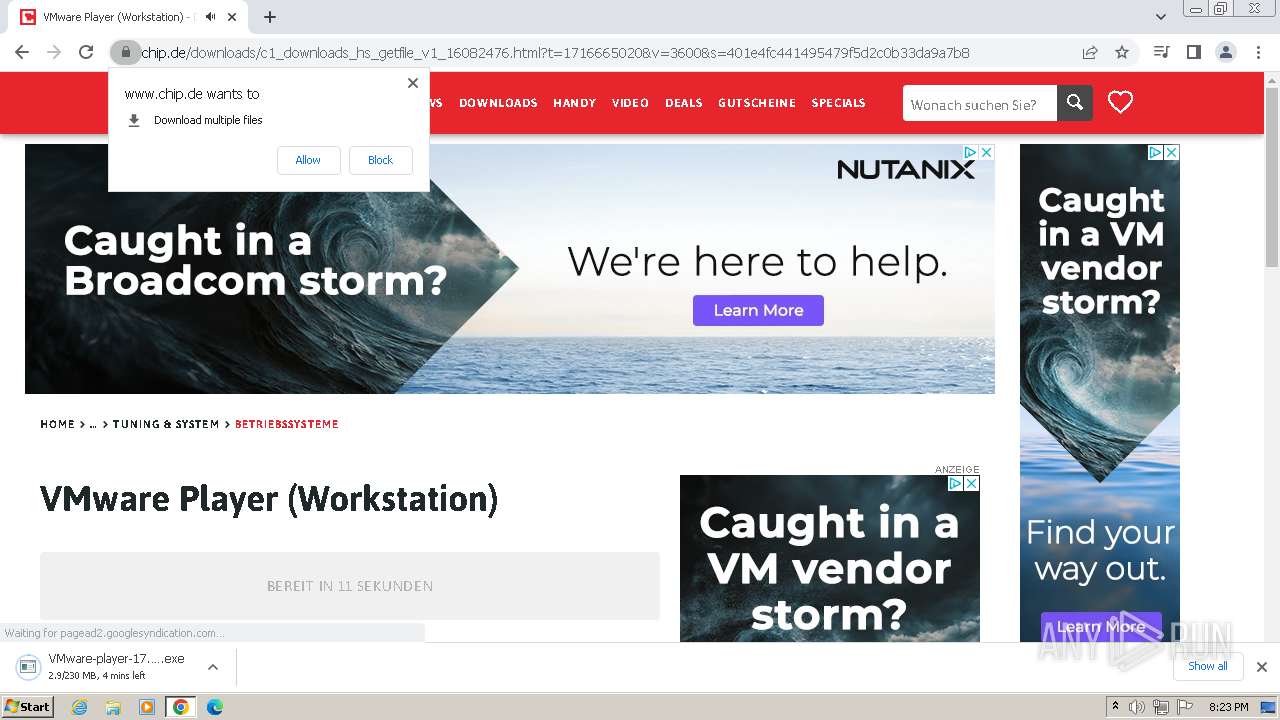The image size is (1280, 720).
Task: Close the top Nutanix banner ad
Action: coord(986,152)
